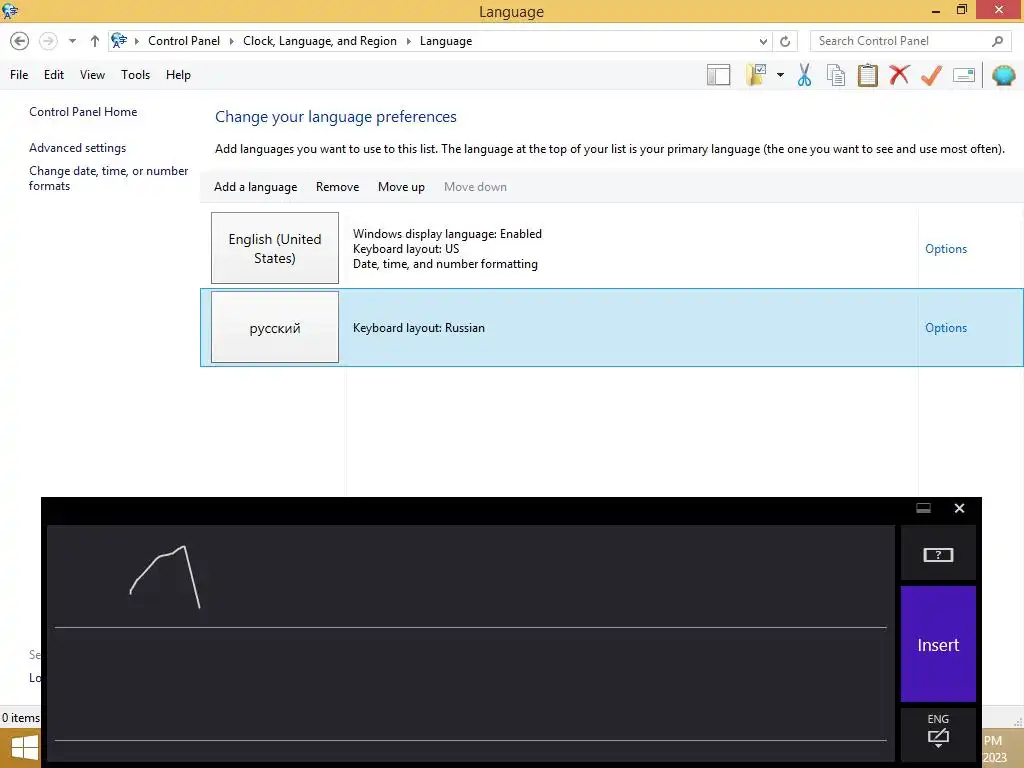The height and width of the screenshot is (768, 1024).
Task: Click the navigation pane layout icon
Action: coord(718,75)
